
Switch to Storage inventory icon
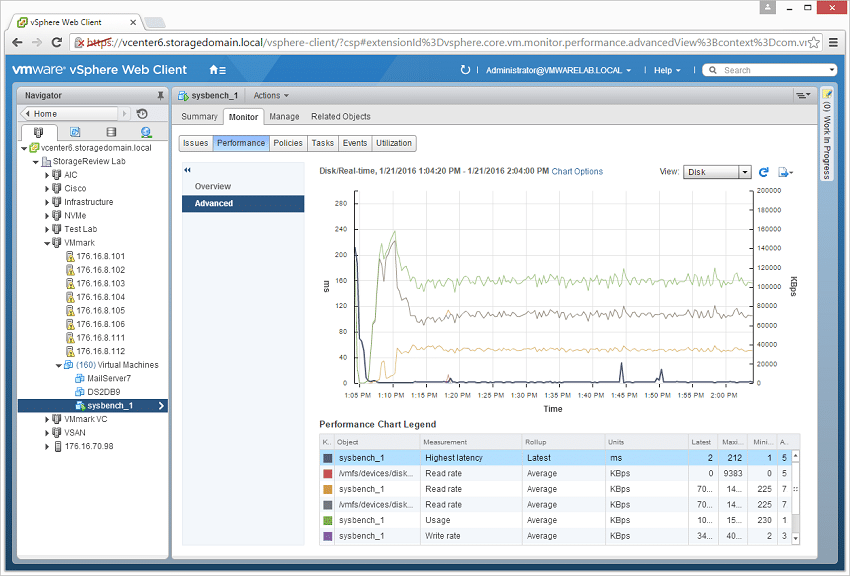tap(111, 132)
